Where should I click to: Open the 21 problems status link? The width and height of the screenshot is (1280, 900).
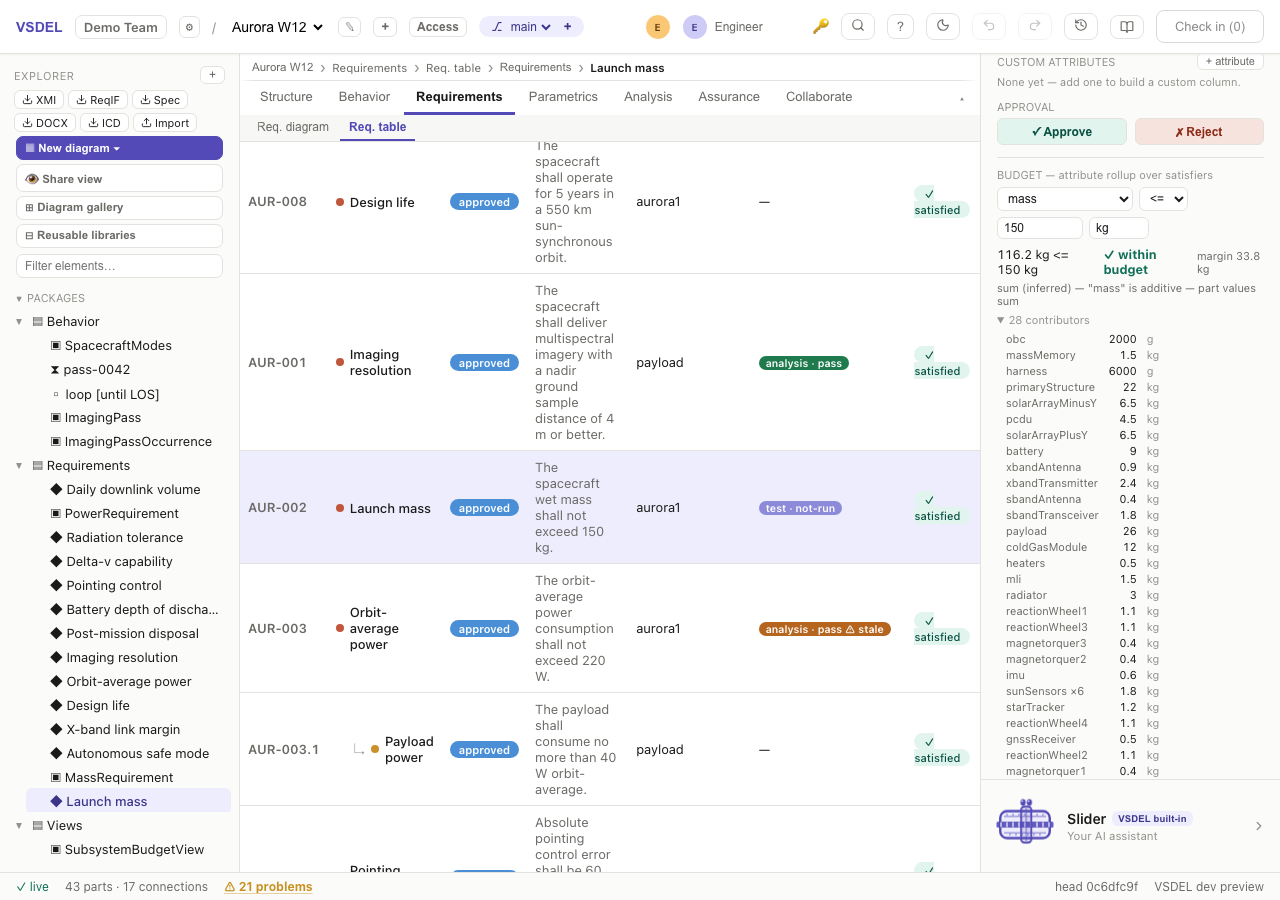tap(268, 887)
